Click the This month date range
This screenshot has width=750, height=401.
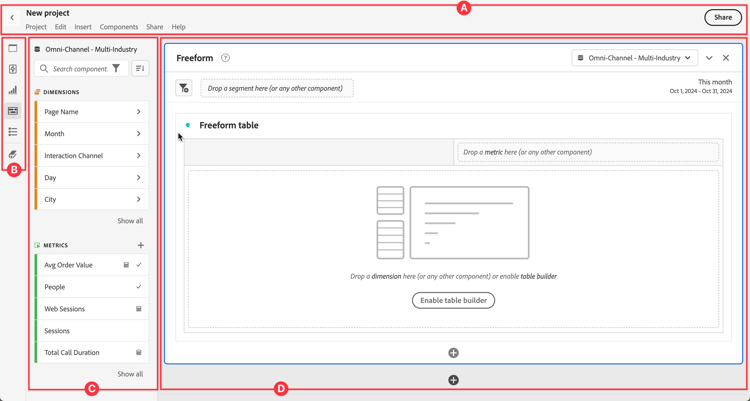(701, 86)
